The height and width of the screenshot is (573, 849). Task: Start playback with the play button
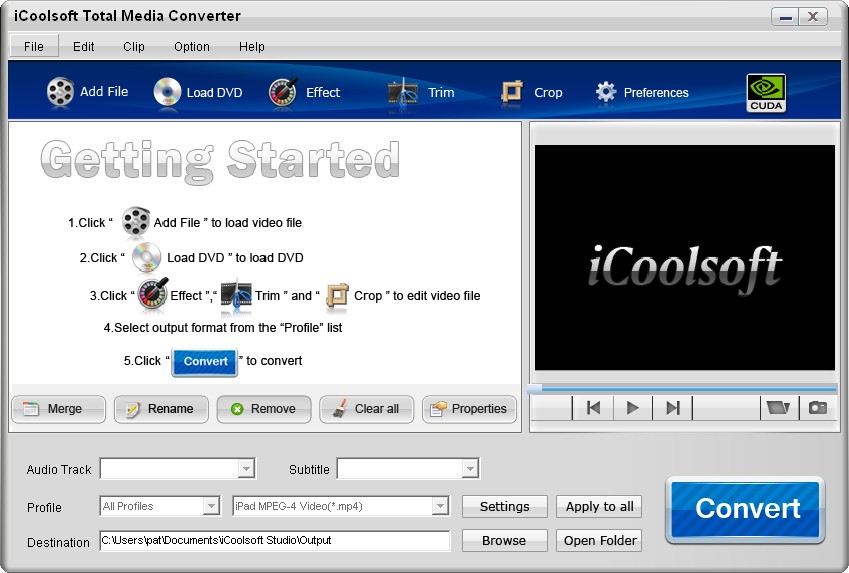click(632, 407)
